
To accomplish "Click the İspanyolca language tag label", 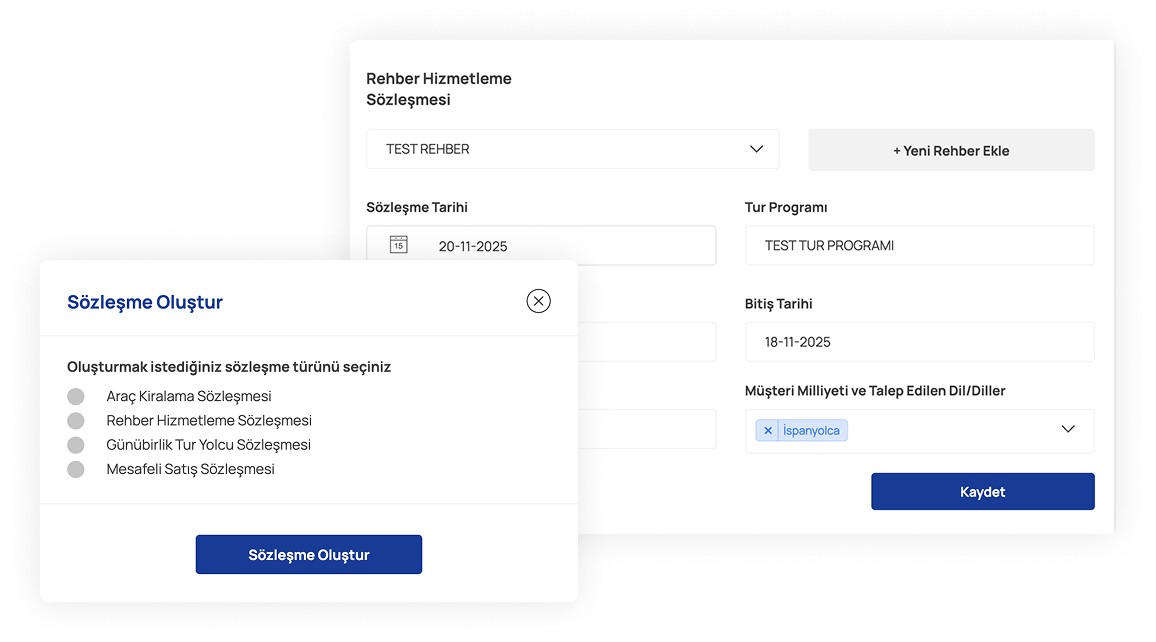I will (x=811, y=431).
